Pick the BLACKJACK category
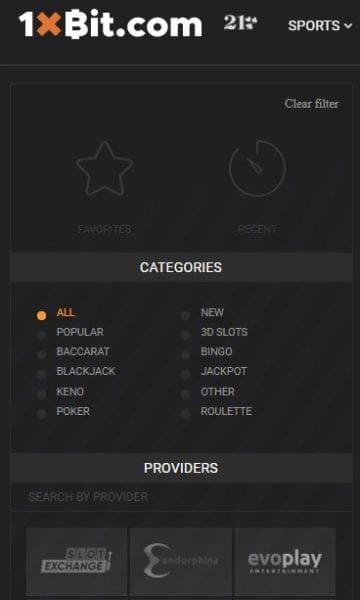 86,371
